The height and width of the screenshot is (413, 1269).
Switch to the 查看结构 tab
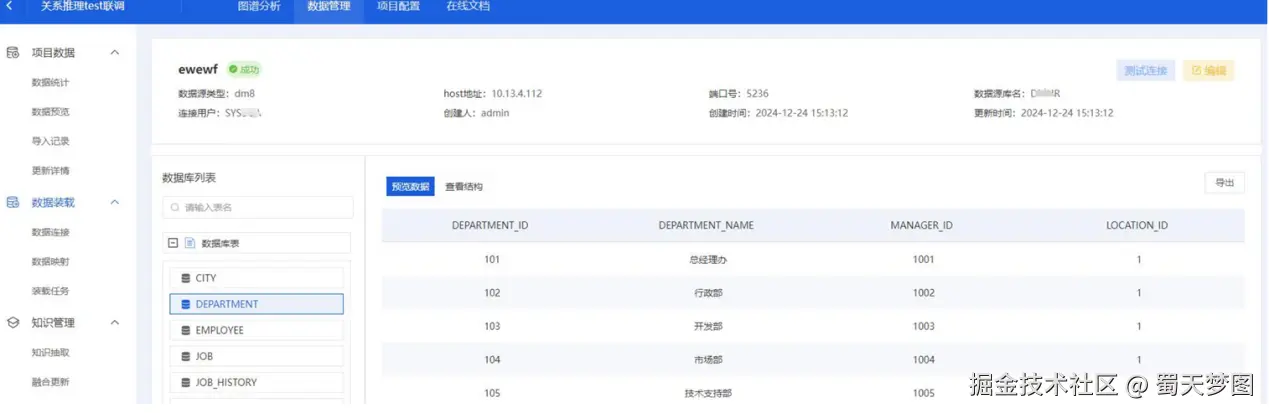464,187
